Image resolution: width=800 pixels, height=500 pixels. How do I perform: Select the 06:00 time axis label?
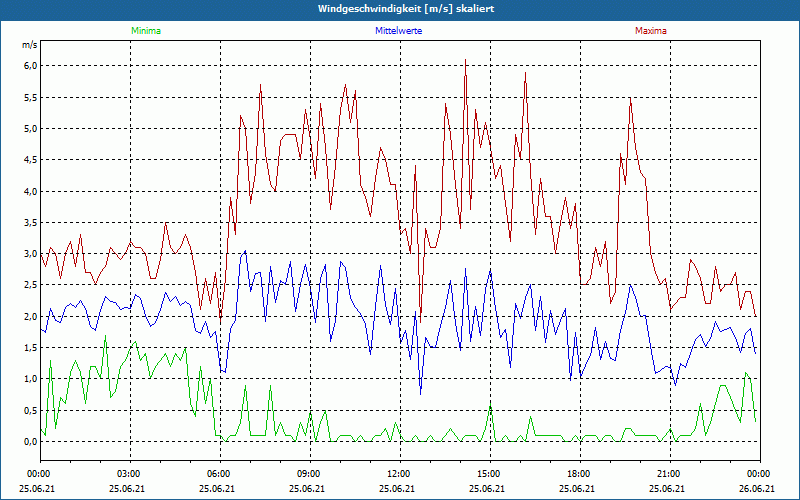tap(219, 473)
